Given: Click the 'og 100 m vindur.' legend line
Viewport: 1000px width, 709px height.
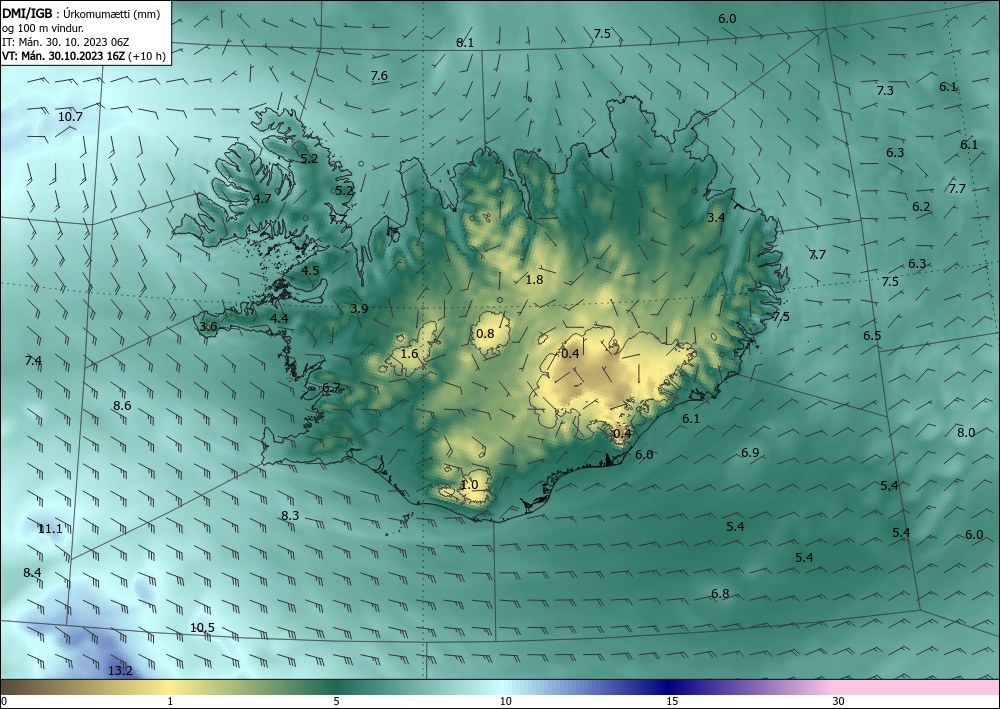Looking at the screenshot, I should coord(43,28).
